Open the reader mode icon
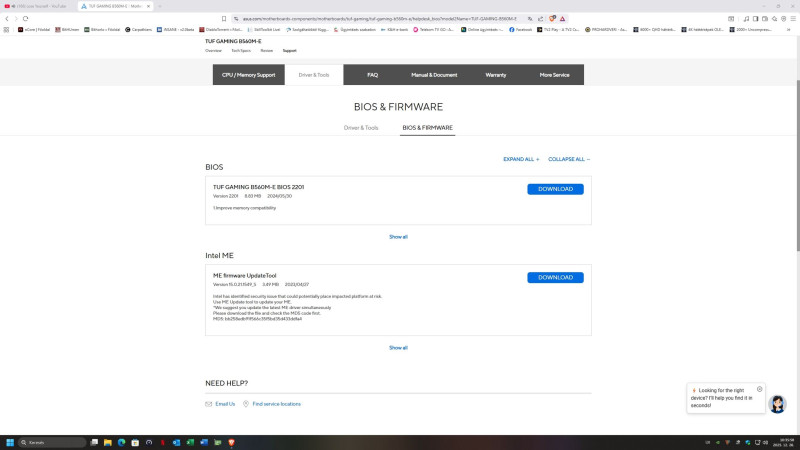This screenshot has width=800, height=450. [731, 19]
